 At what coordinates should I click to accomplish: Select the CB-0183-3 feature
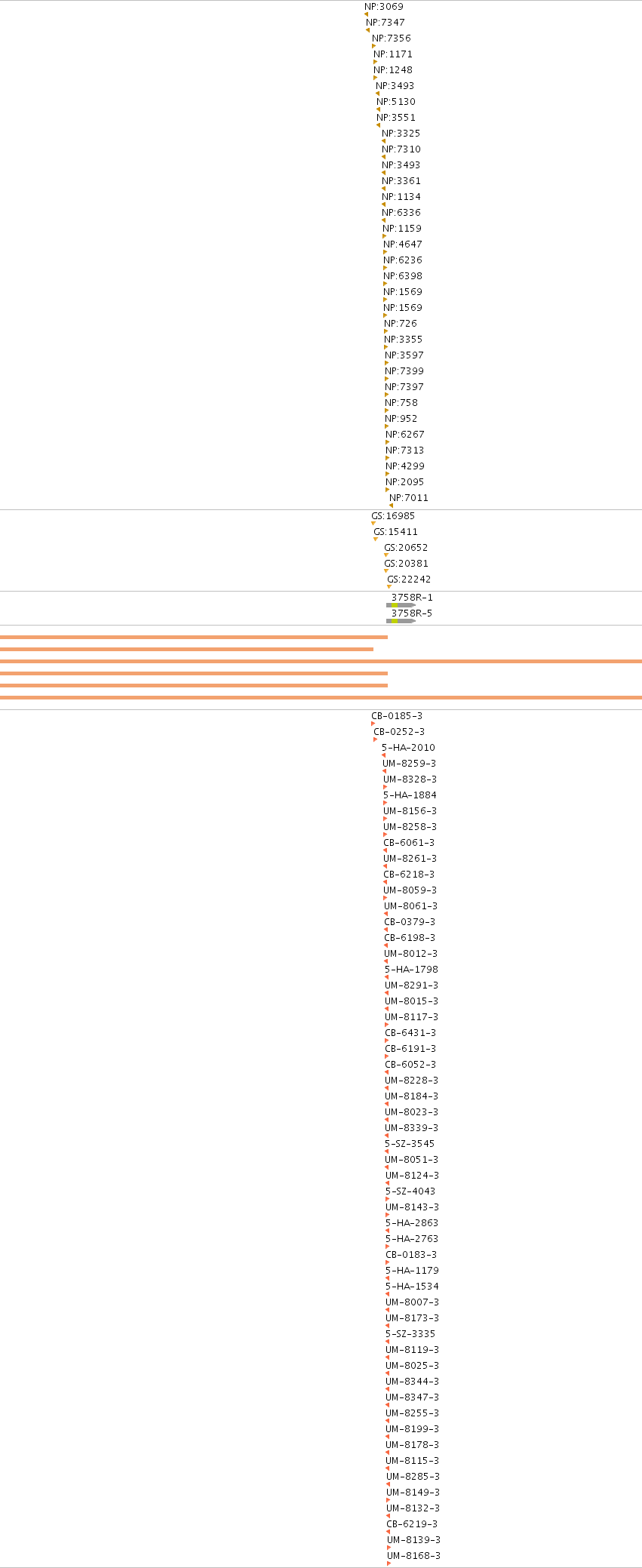411,1255
